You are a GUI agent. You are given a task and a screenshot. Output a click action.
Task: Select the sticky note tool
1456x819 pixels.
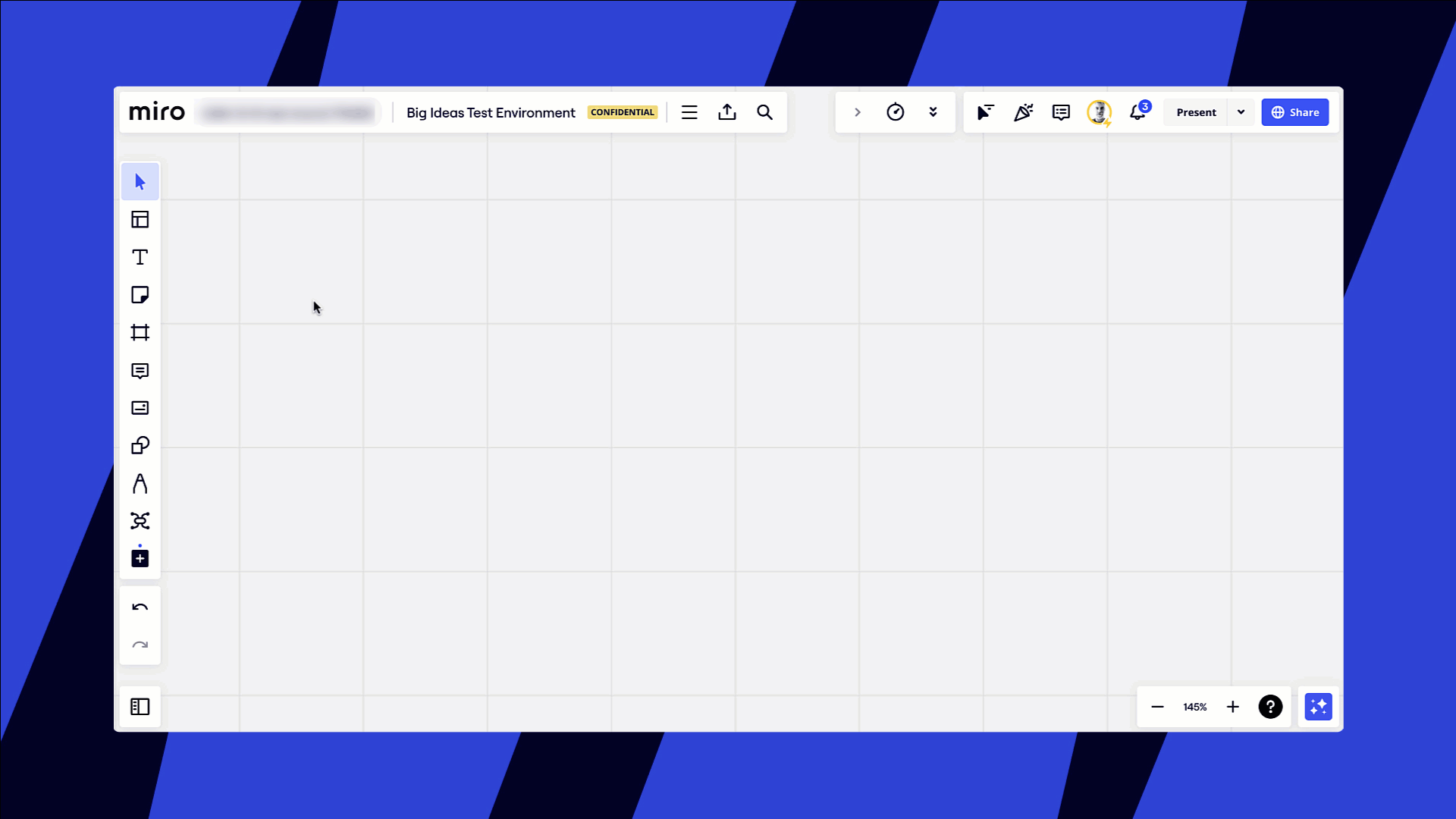pos(140,295)
